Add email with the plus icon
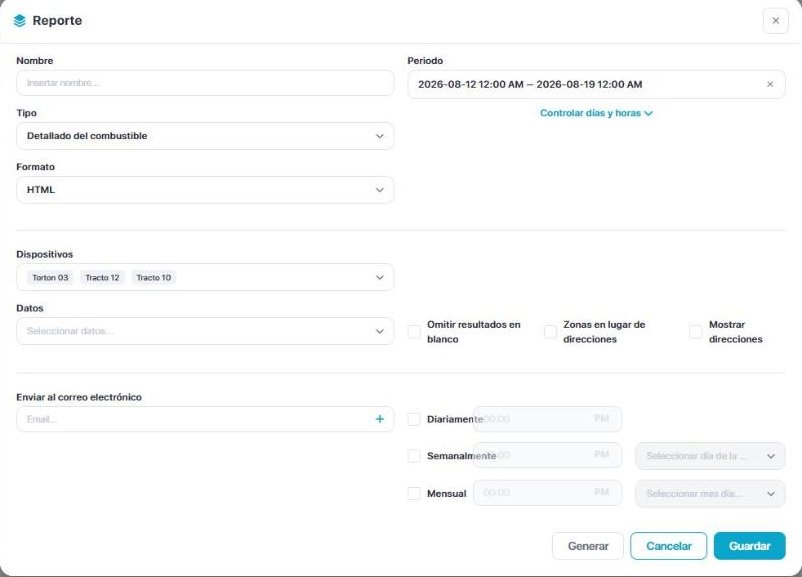The height and width of the screenshot is (577, 802). tap(380, 419)
